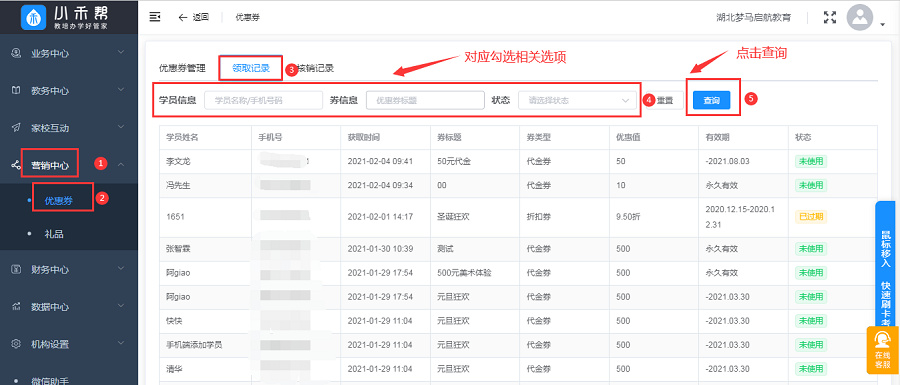
Task: Click the 已过期 status tag
Action: pos(810,217)
